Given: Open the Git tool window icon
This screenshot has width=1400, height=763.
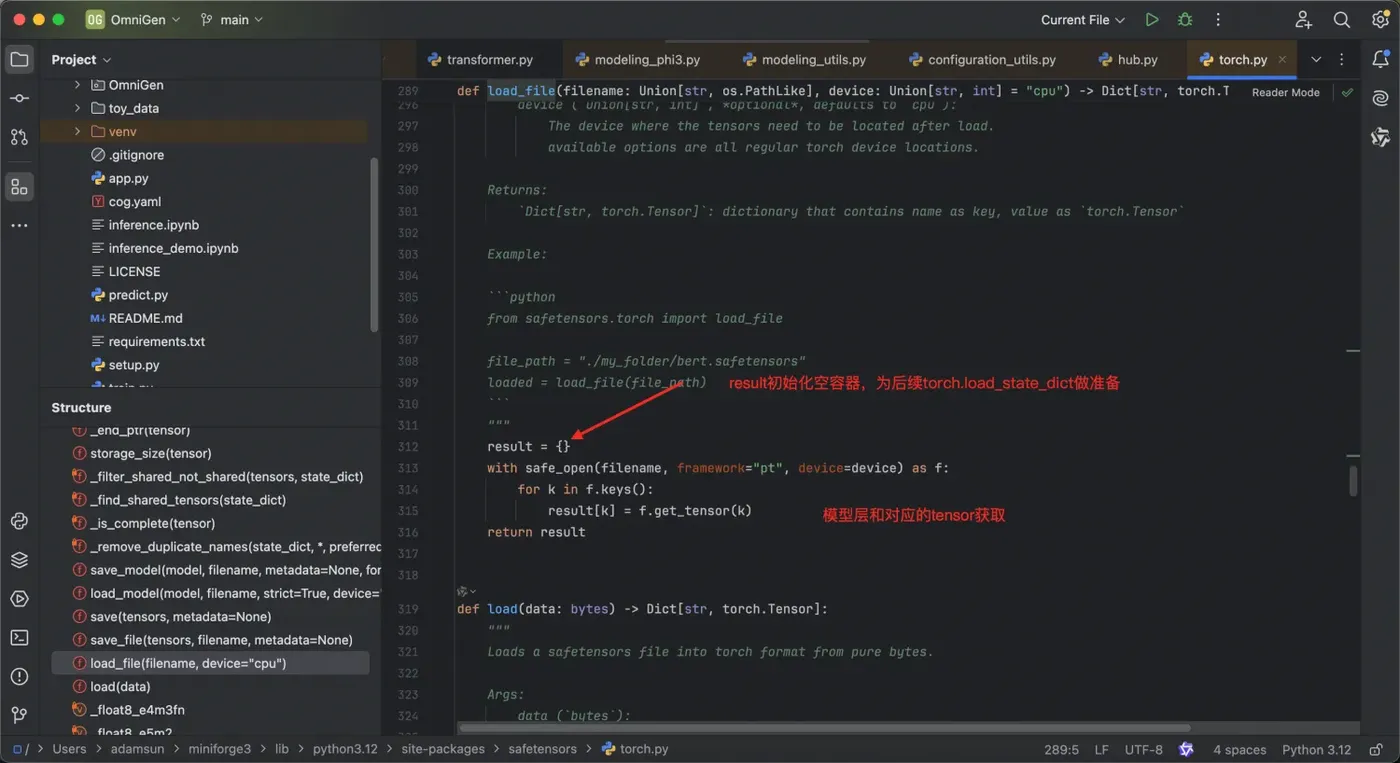Looking at the screenshot, I should coord(19,715).
